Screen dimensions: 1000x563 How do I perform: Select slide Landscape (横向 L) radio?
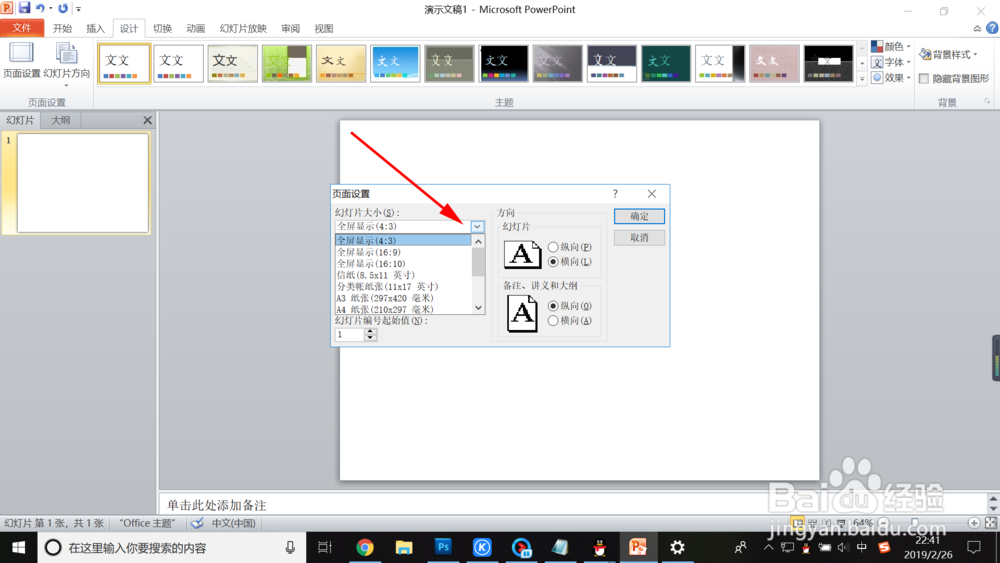(x=553, y=261)
